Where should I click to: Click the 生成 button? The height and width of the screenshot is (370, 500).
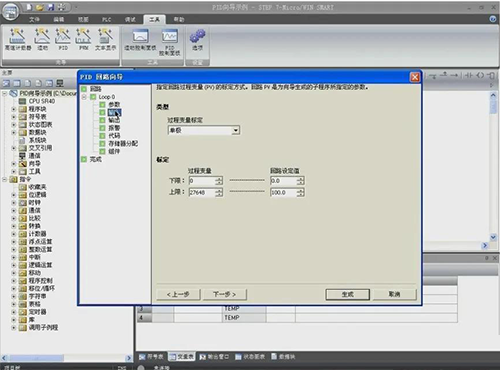pos(348,294)
